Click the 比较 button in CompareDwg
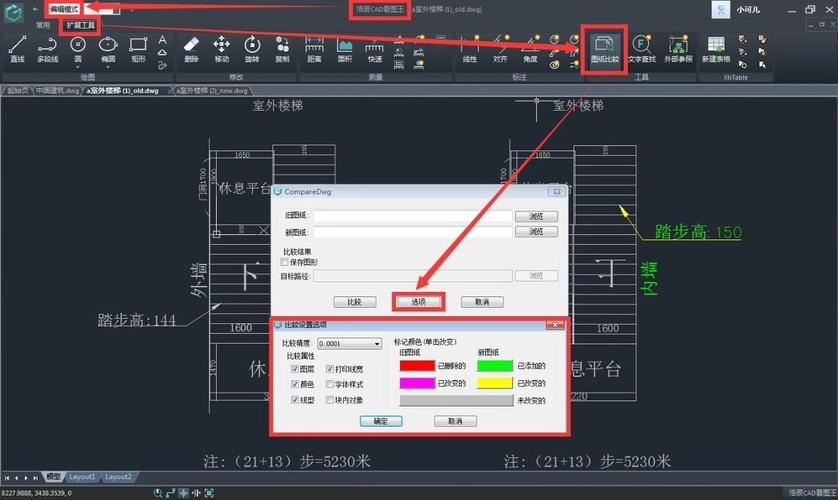This screenshot has width=838, height=500. (354, 302)
